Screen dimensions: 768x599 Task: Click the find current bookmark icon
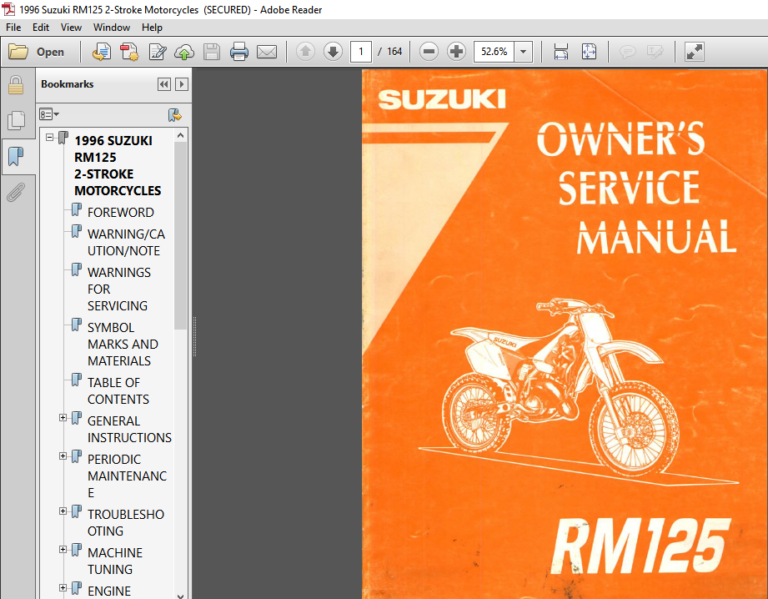point(174,115)
